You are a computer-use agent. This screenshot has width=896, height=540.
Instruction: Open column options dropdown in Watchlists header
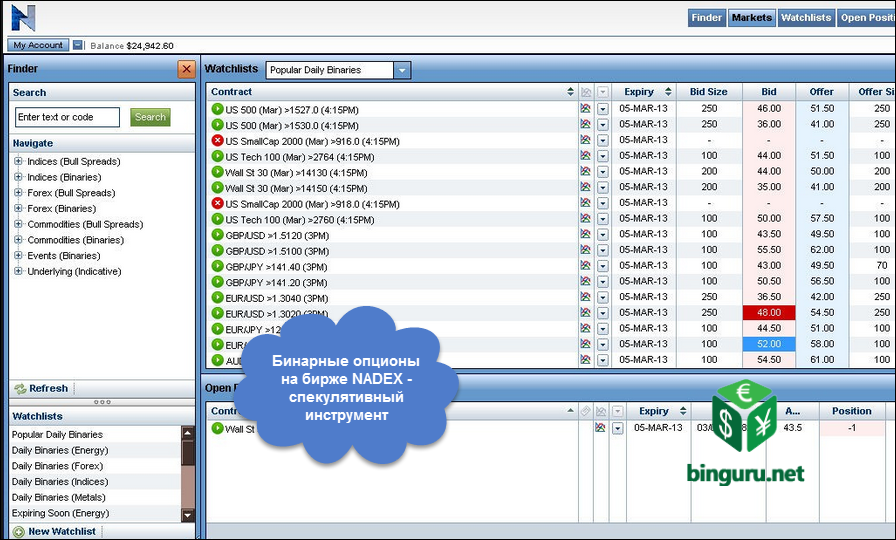click(603, 92)
